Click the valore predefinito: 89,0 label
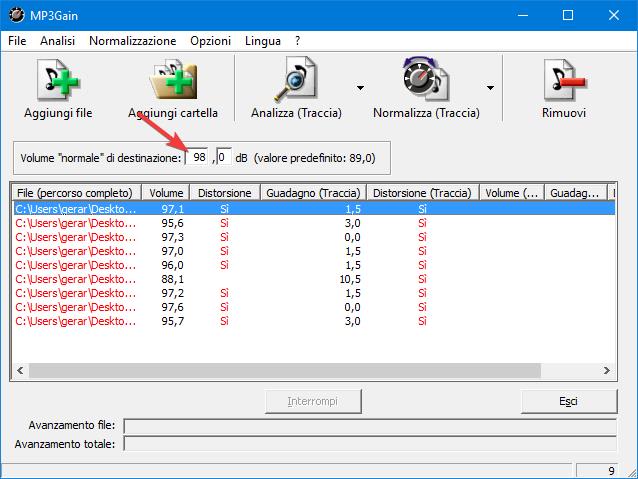This screenshot has height=479, width=638. (x=314, y=158)
